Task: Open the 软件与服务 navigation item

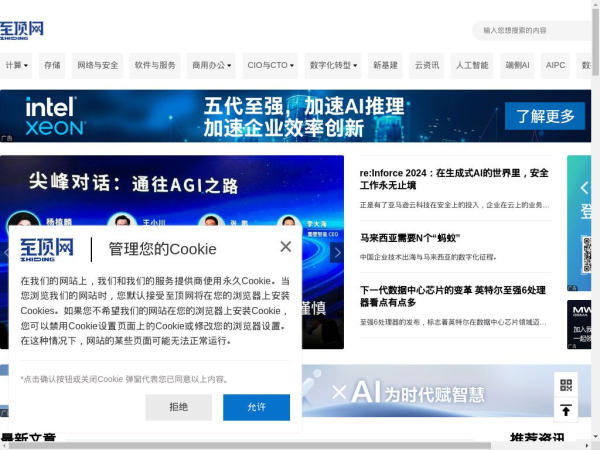Action: click(x=155, y=65)
